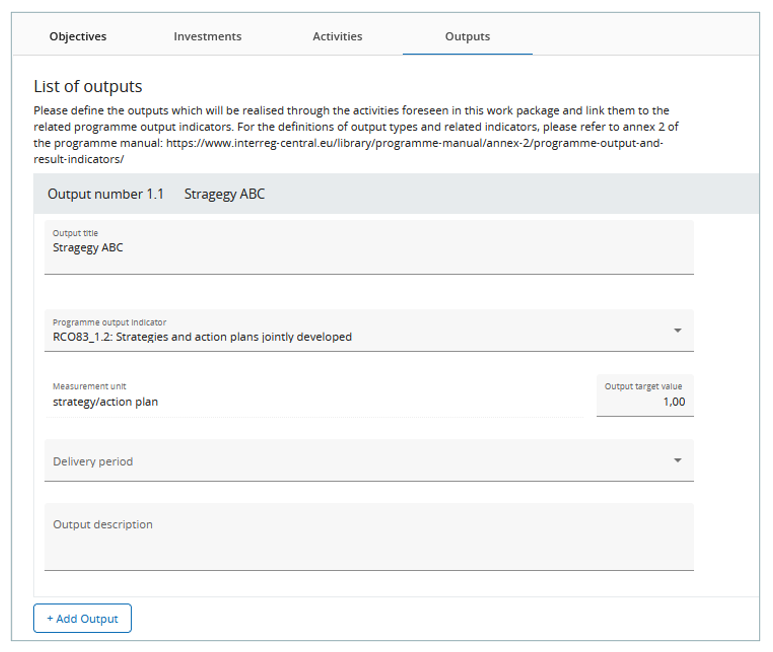Open the Investments tab

tap(207, 36)
